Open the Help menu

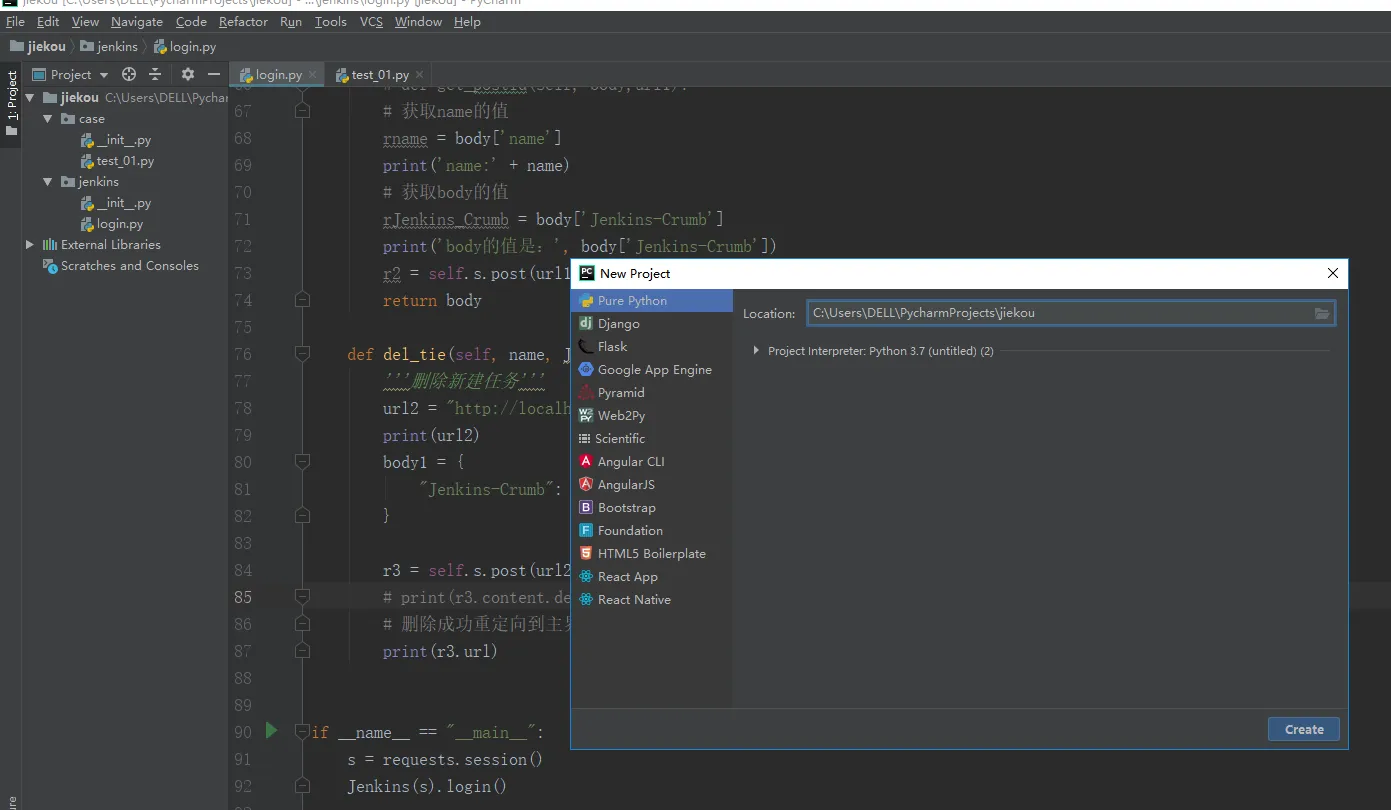tap(467, 21)
